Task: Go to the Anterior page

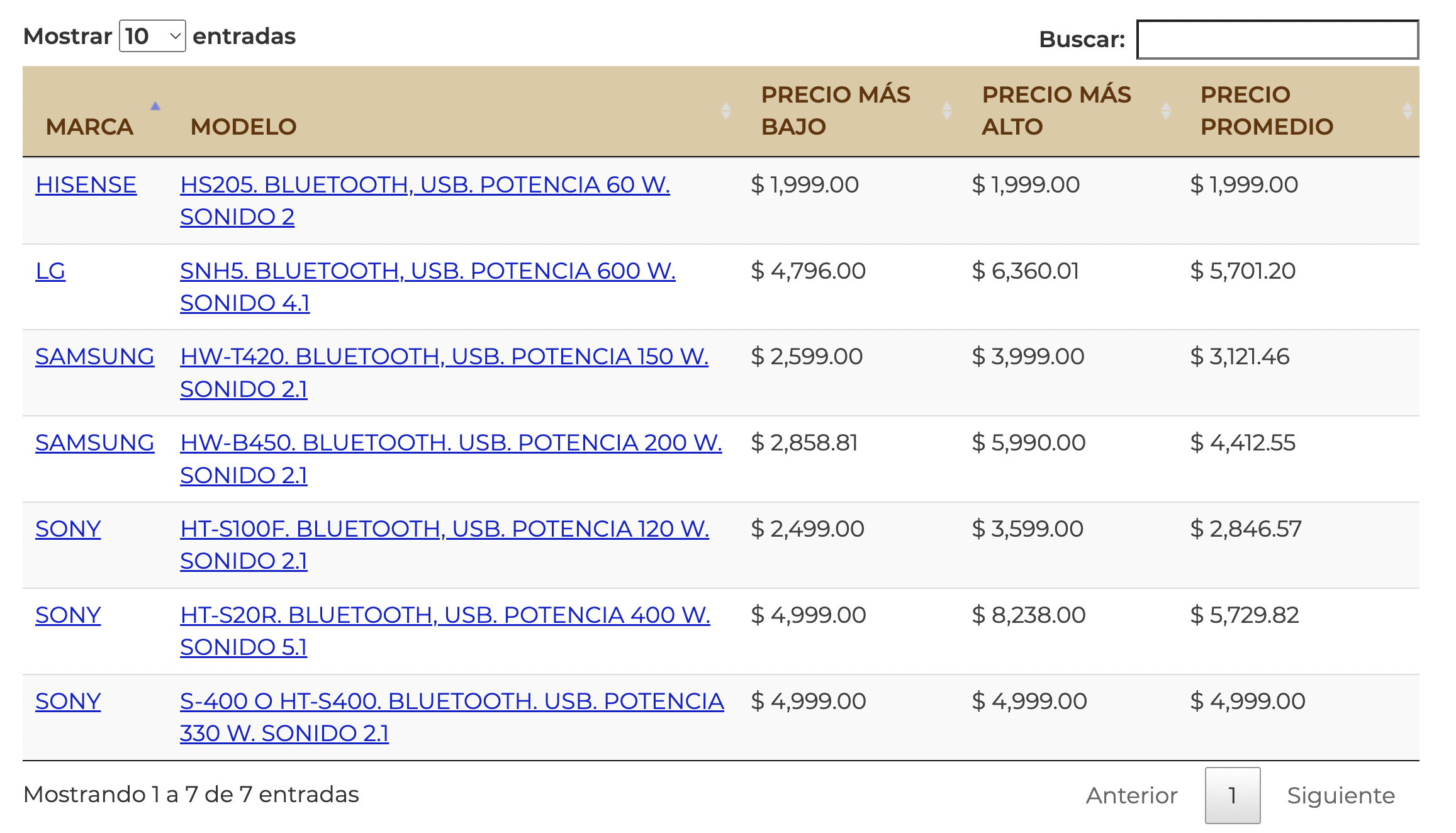Action: coord(1131,796)
